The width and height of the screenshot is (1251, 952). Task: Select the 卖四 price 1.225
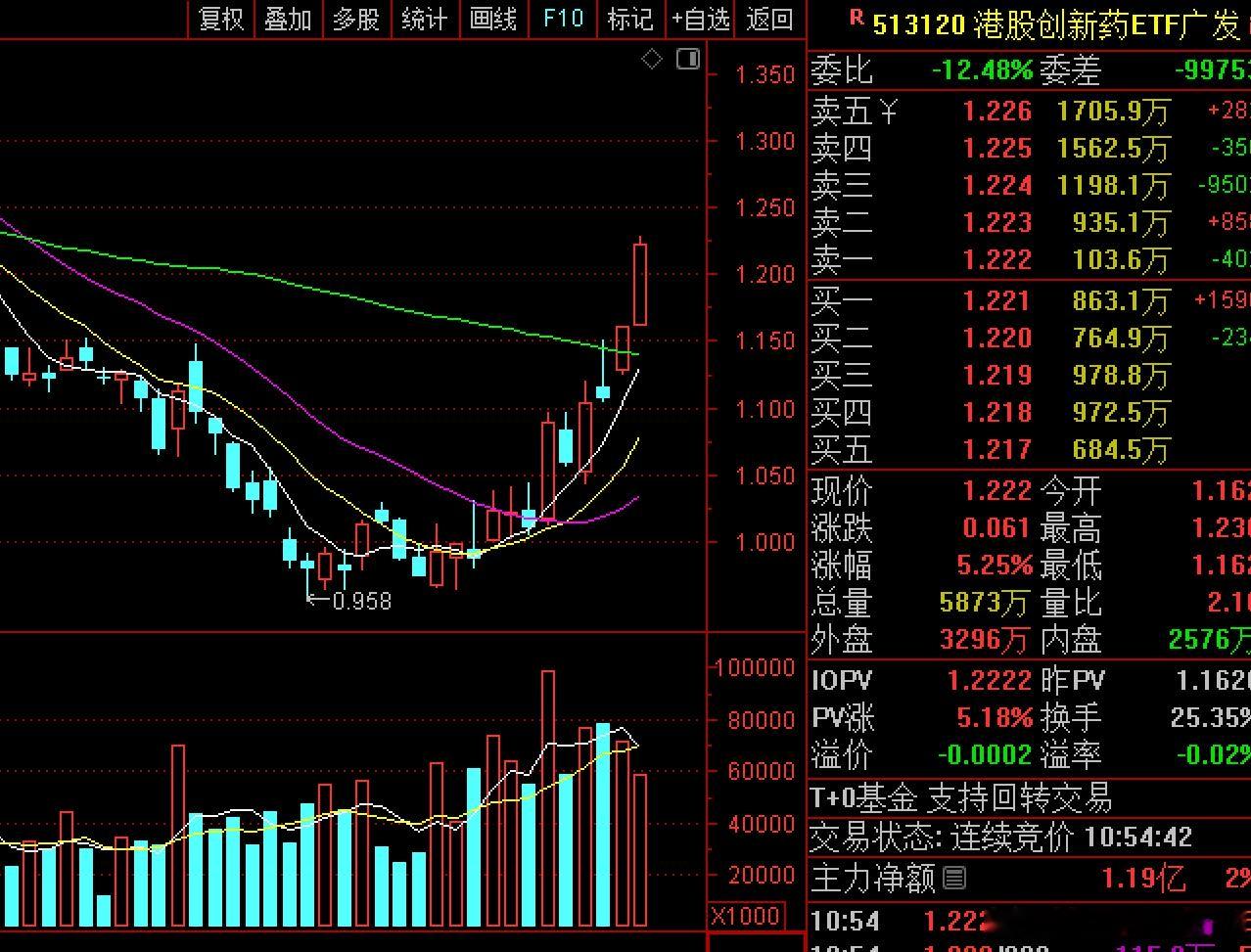pos(996,149)
